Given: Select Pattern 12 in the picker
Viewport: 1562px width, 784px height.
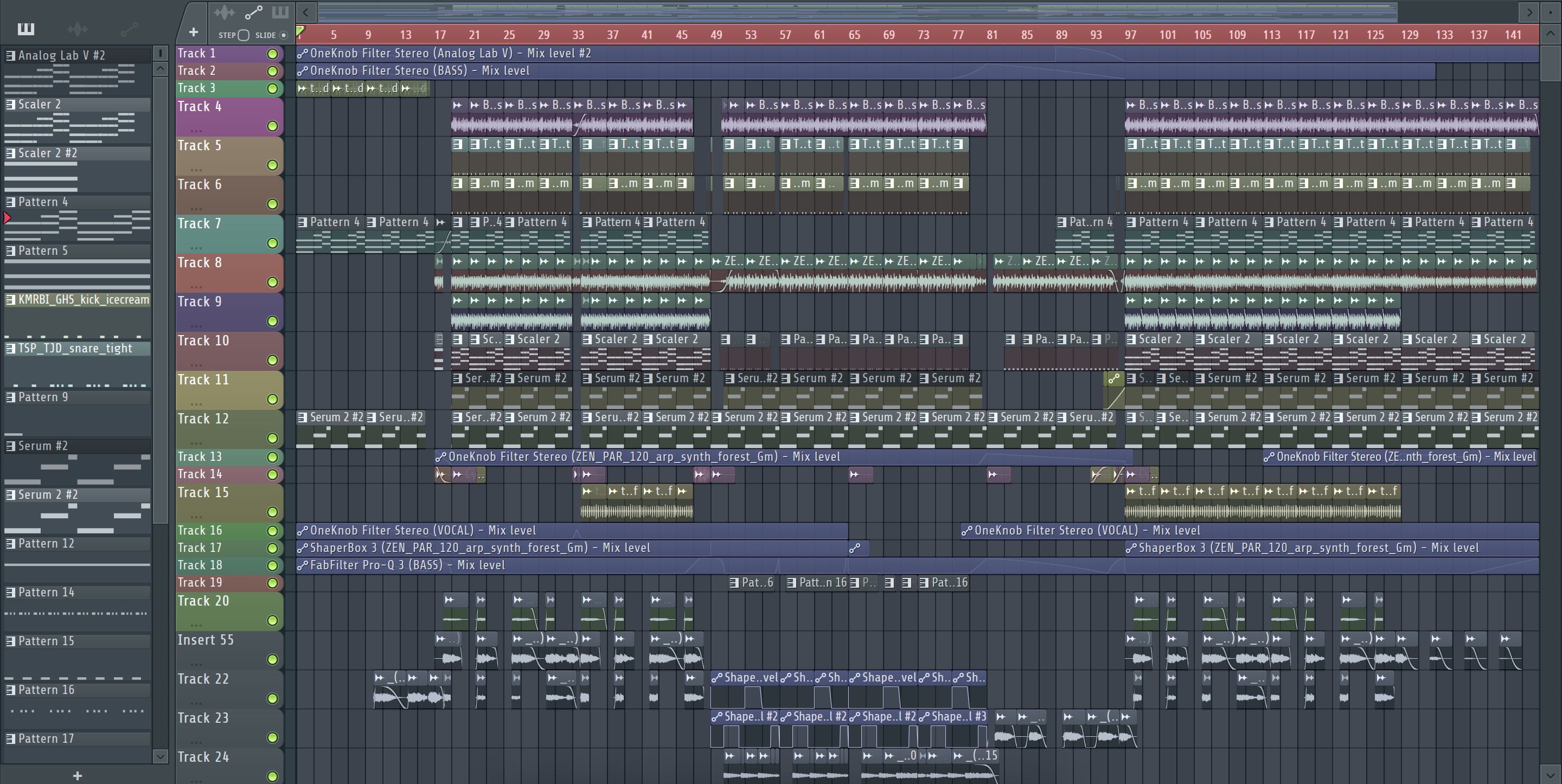Looking at the screenshot, I should click(x=78, y=543).
